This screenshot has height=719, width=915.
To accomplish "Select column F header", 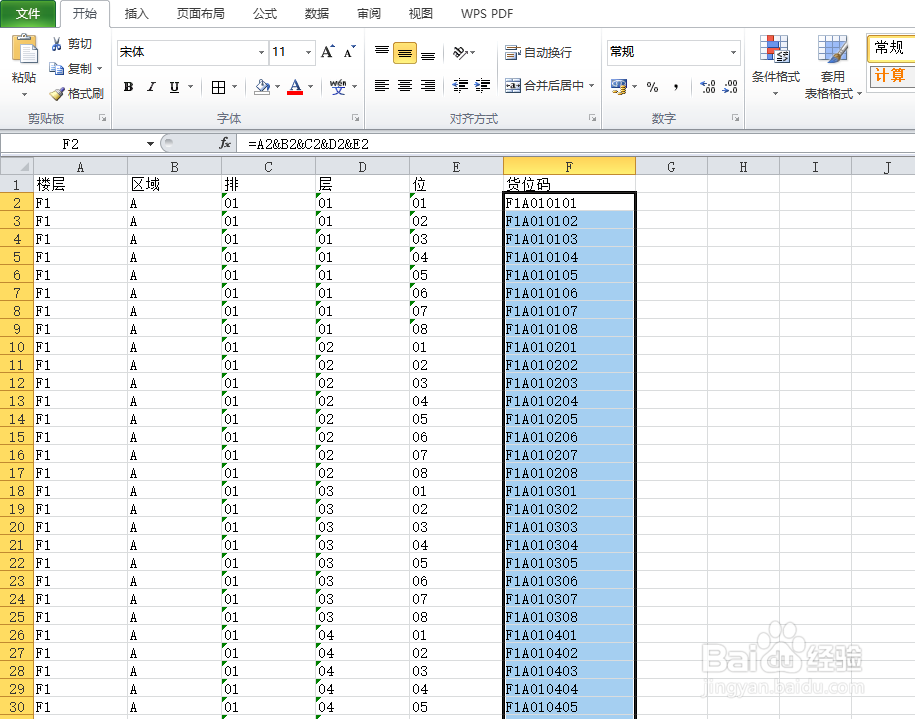I will [569, 166].
